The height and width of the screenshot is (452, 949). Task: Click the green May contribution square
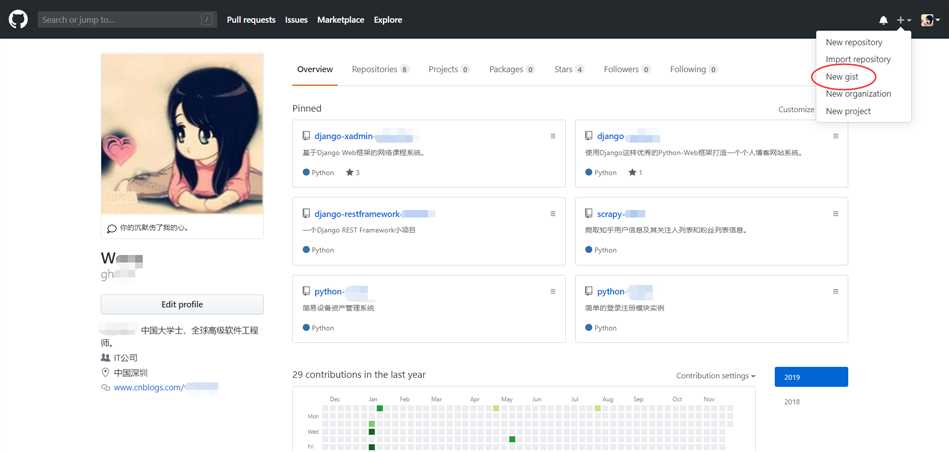[512, 439]
